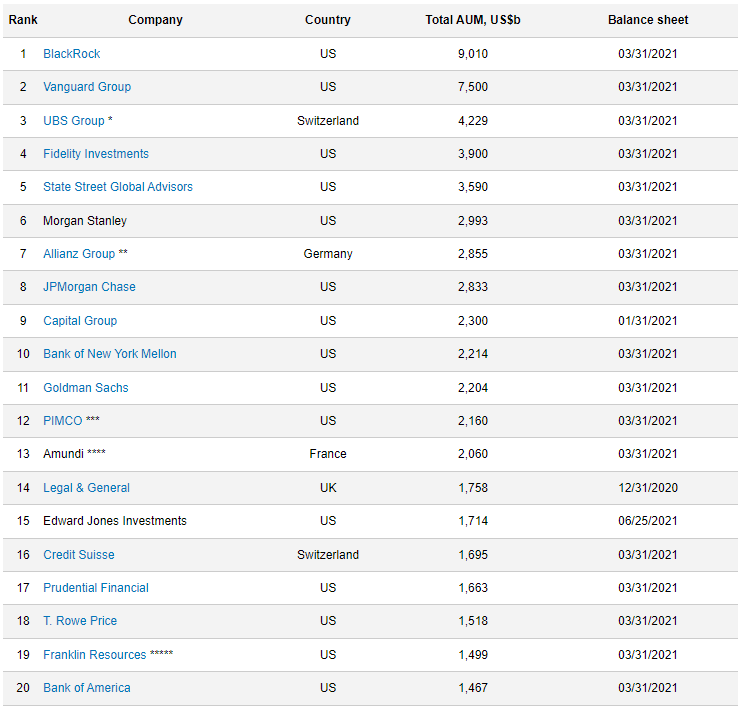The image size is (740, 708).
Task: Click the 2,160 AUM value
Action: coord(473,421)
